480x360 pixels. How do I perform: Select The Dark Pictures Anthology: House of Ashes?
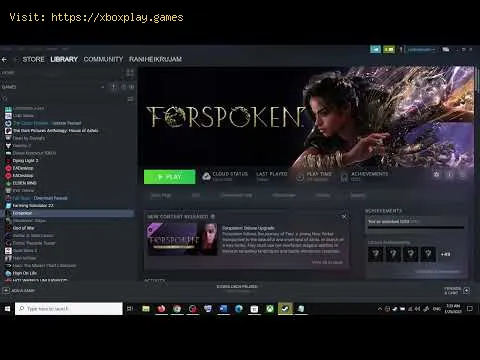[x=56, y=131]
